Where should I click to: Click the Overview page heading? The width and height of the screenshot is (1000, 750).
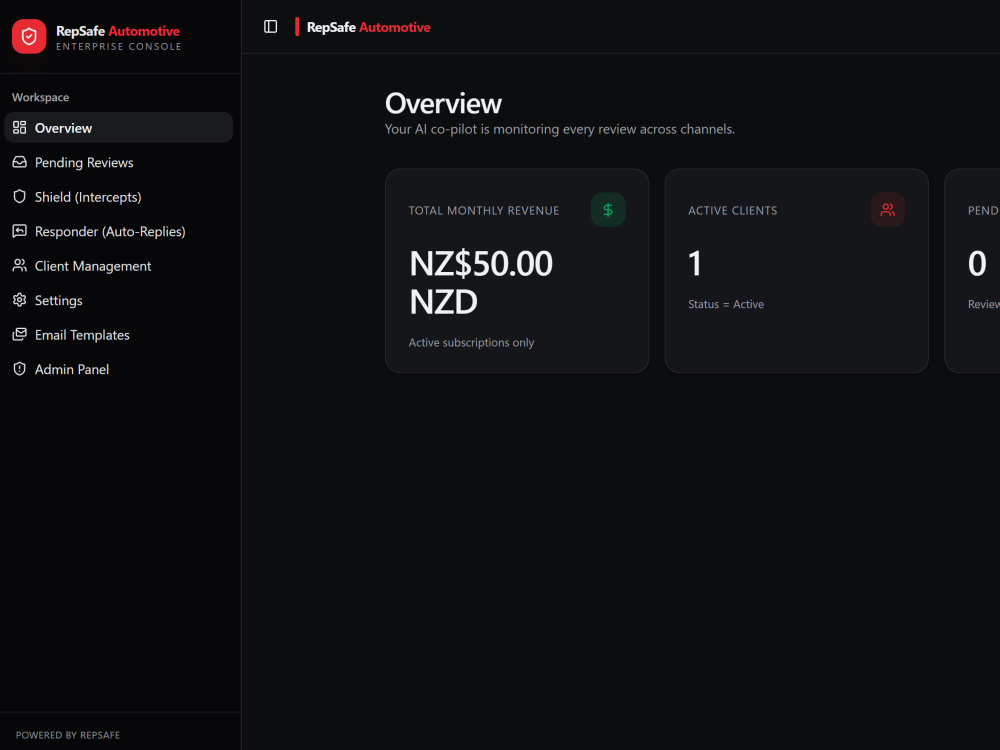tap(443, 103)
